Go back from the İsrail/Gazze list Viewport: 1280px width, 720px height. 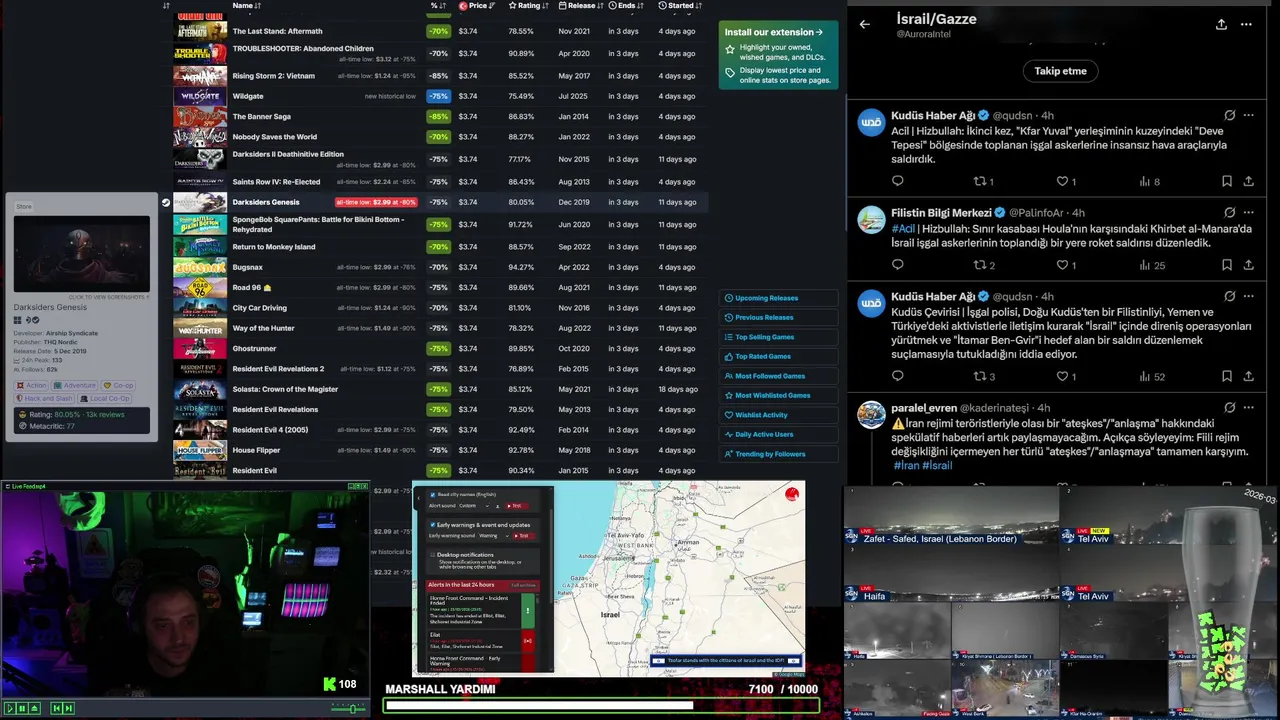(865, 24)
